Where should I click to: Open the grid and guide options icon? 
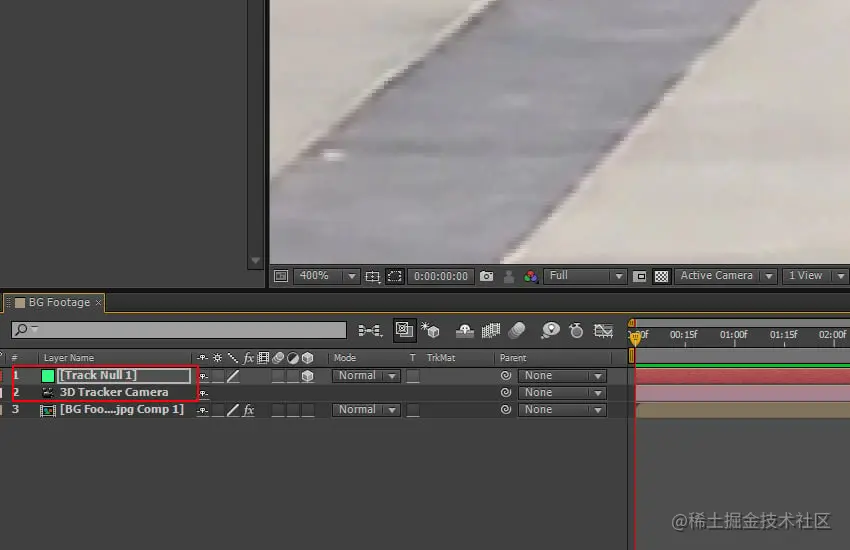point(372,276)
